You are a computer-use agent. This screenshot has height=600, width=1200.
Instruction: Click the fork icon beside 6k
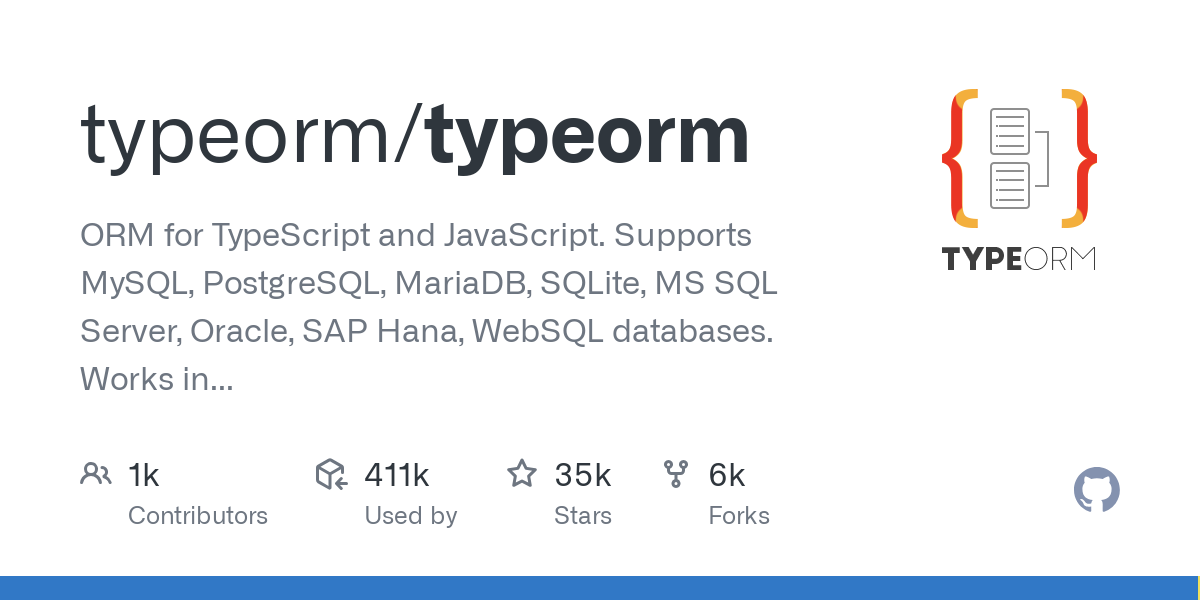click(x=676, y=474)
